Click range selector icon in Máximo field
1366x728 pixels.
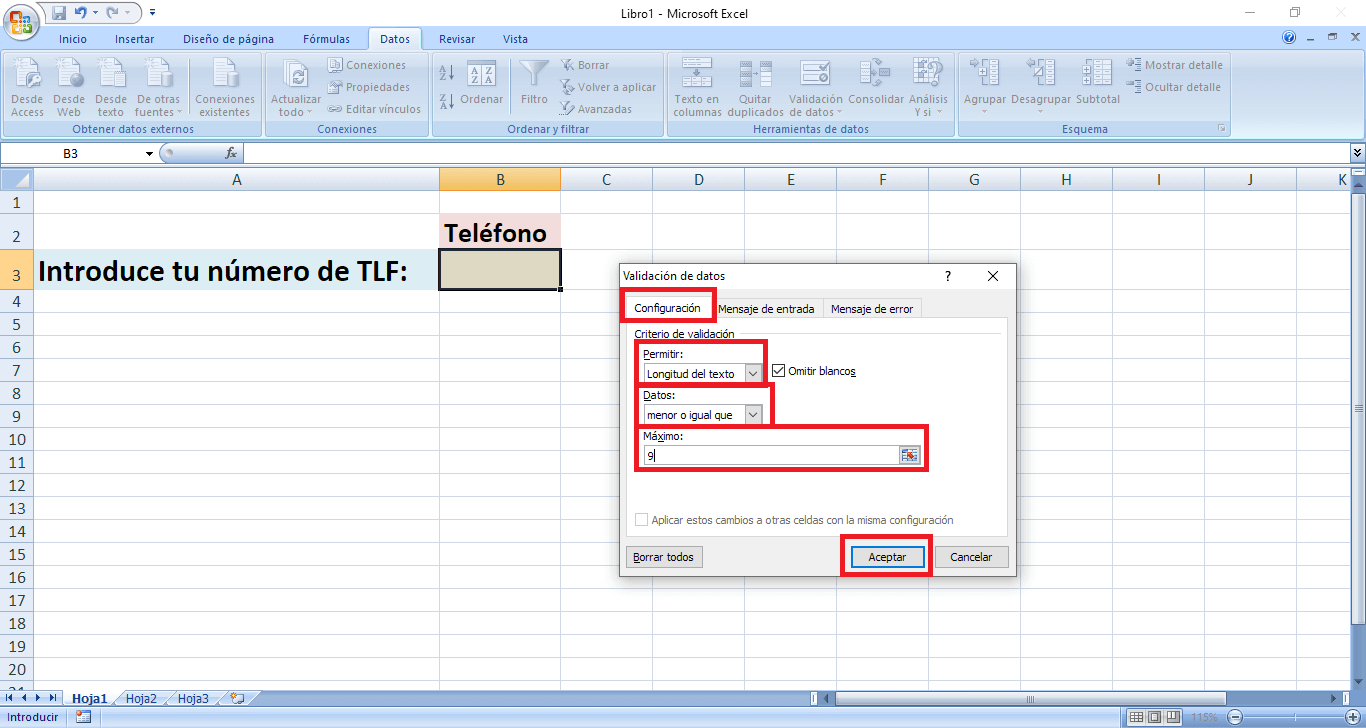pos(909,455)
